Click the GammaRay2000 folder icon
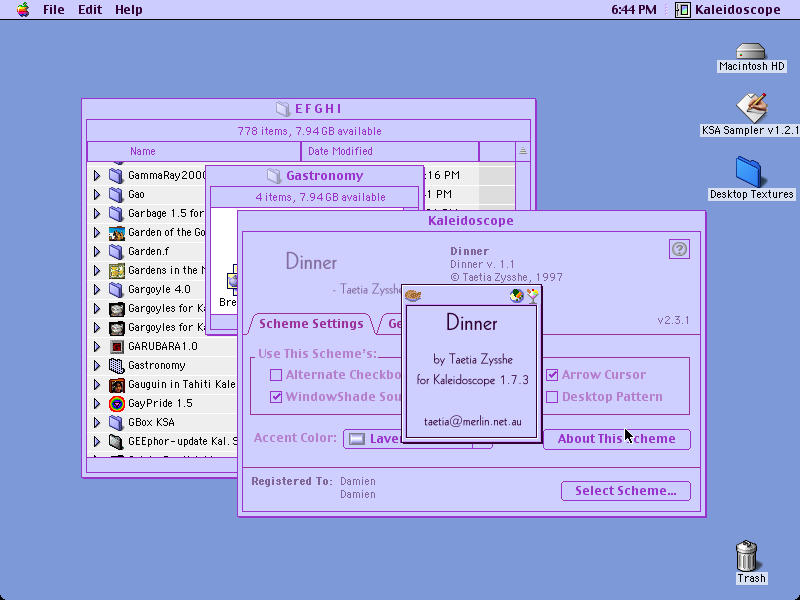This screenshot has height=600, width=800. coord(116,176)
